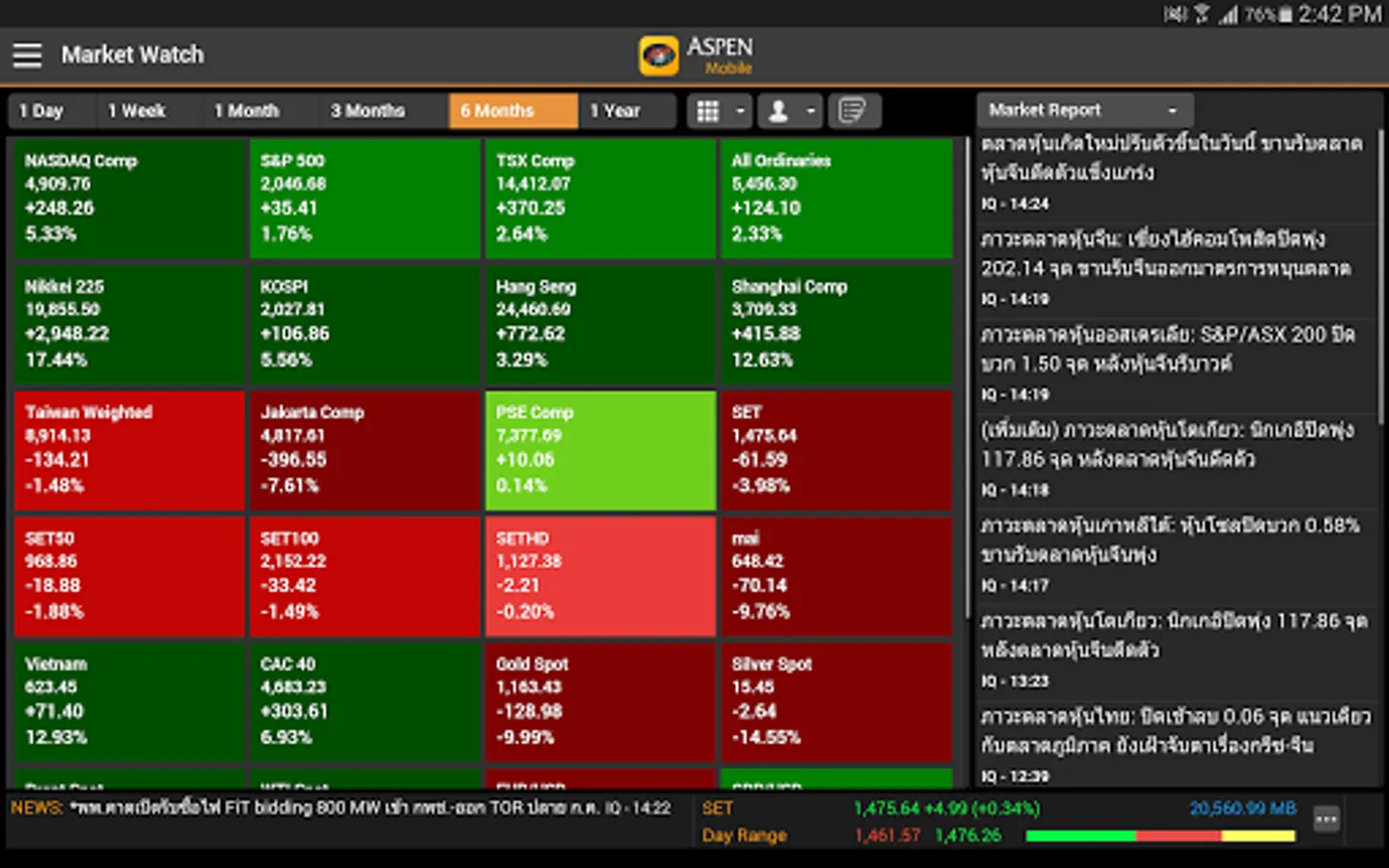The height and width of the screenshot is (868, 1389).
Task: Expand the grid layout dropdown
Action: tap(720, 111)
